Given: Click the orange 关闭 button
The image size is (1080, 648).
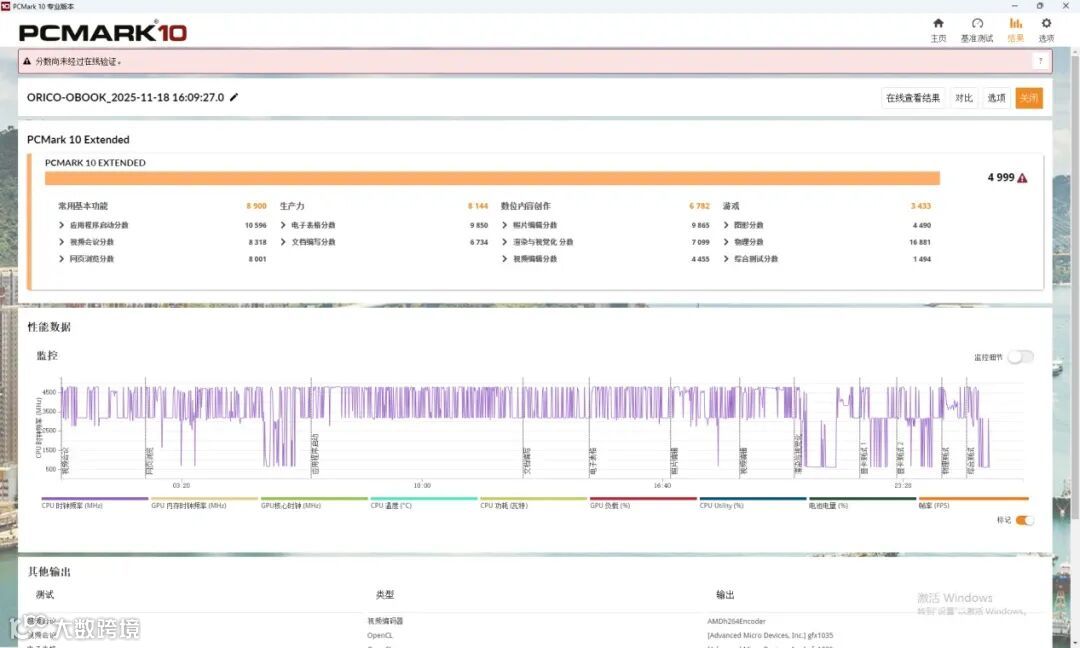Looking at the screenshot, I should coord(1028,98).
